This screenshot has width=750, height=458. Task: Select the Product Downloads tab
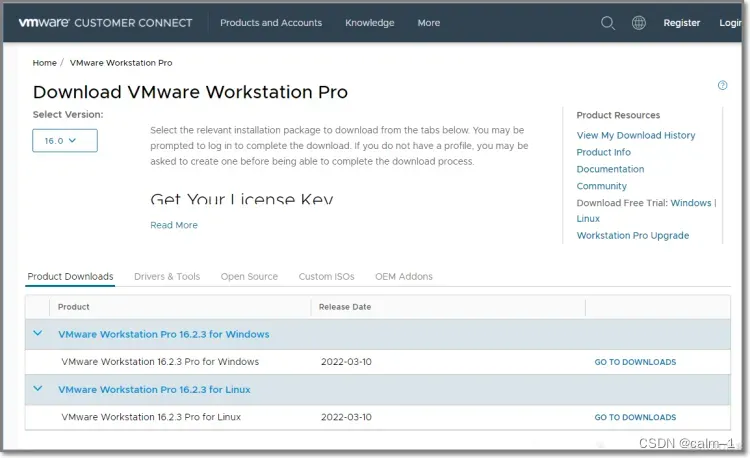[70, 276]
